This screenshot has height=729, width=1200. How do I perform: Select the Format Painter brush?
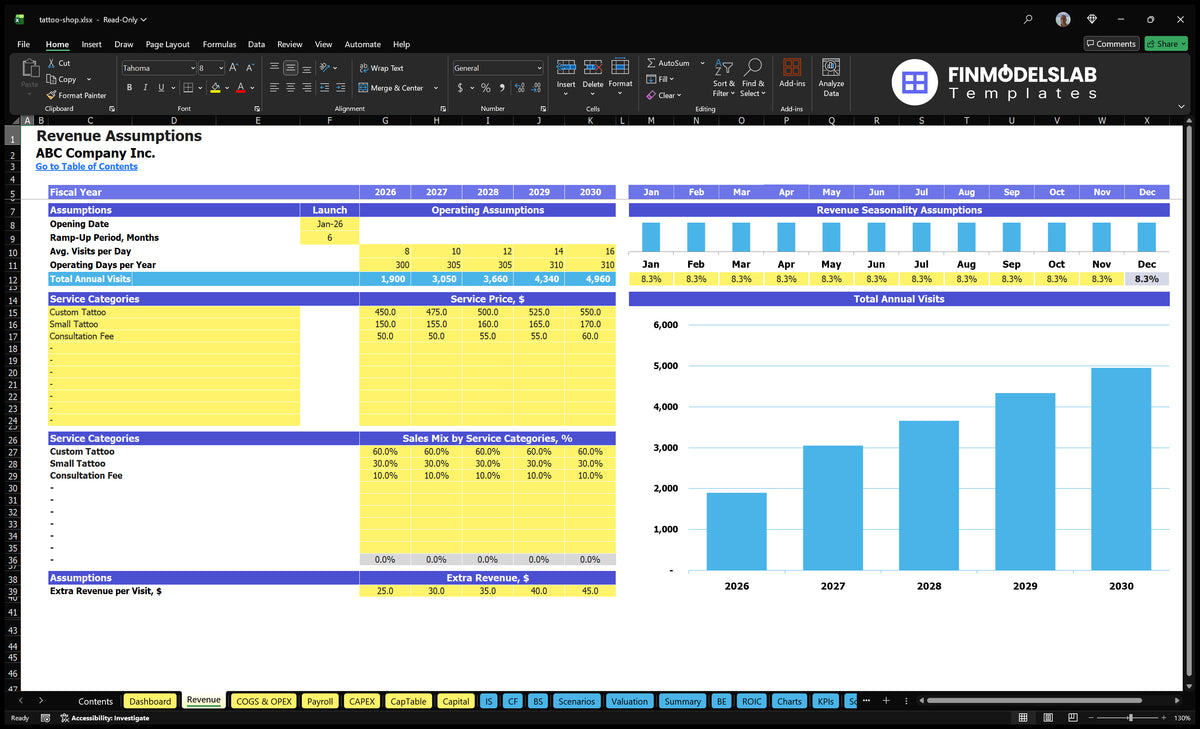(51, 95)
